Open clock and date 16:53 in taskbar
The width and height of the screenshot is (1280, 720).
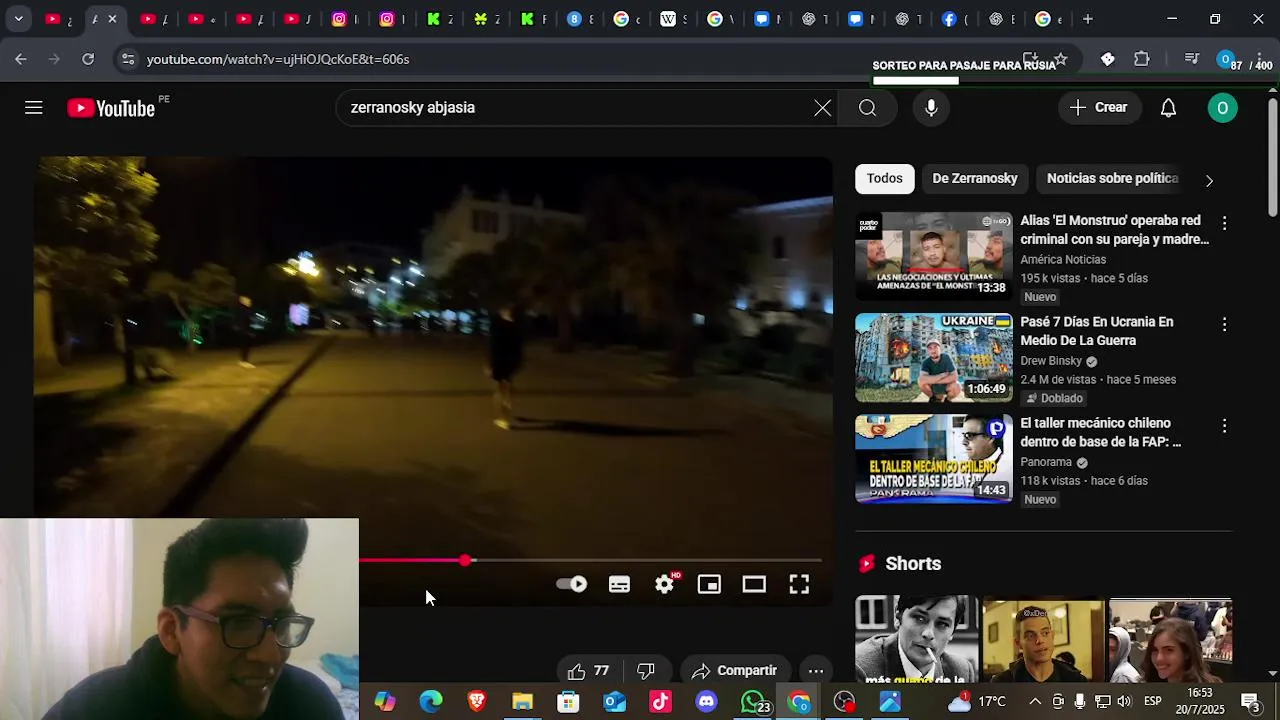(1200, 701)
